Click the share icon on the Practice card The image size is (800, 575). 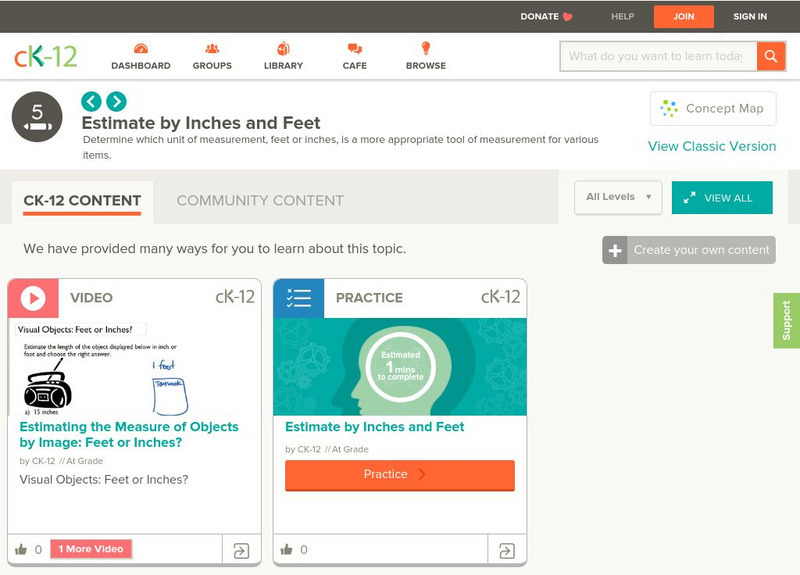point(506,549)
